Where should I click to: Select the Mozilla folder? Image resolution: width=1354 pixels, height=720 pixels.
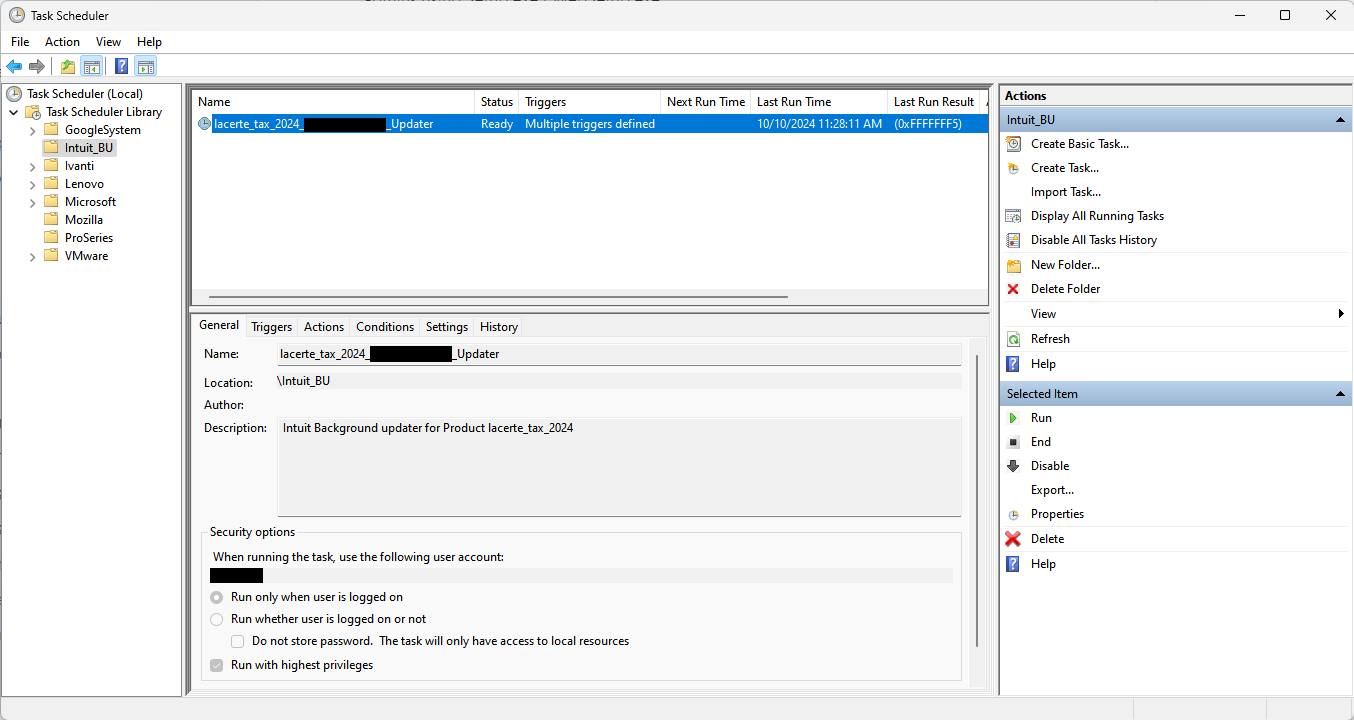pyautogui.click(x=84, y=220)
